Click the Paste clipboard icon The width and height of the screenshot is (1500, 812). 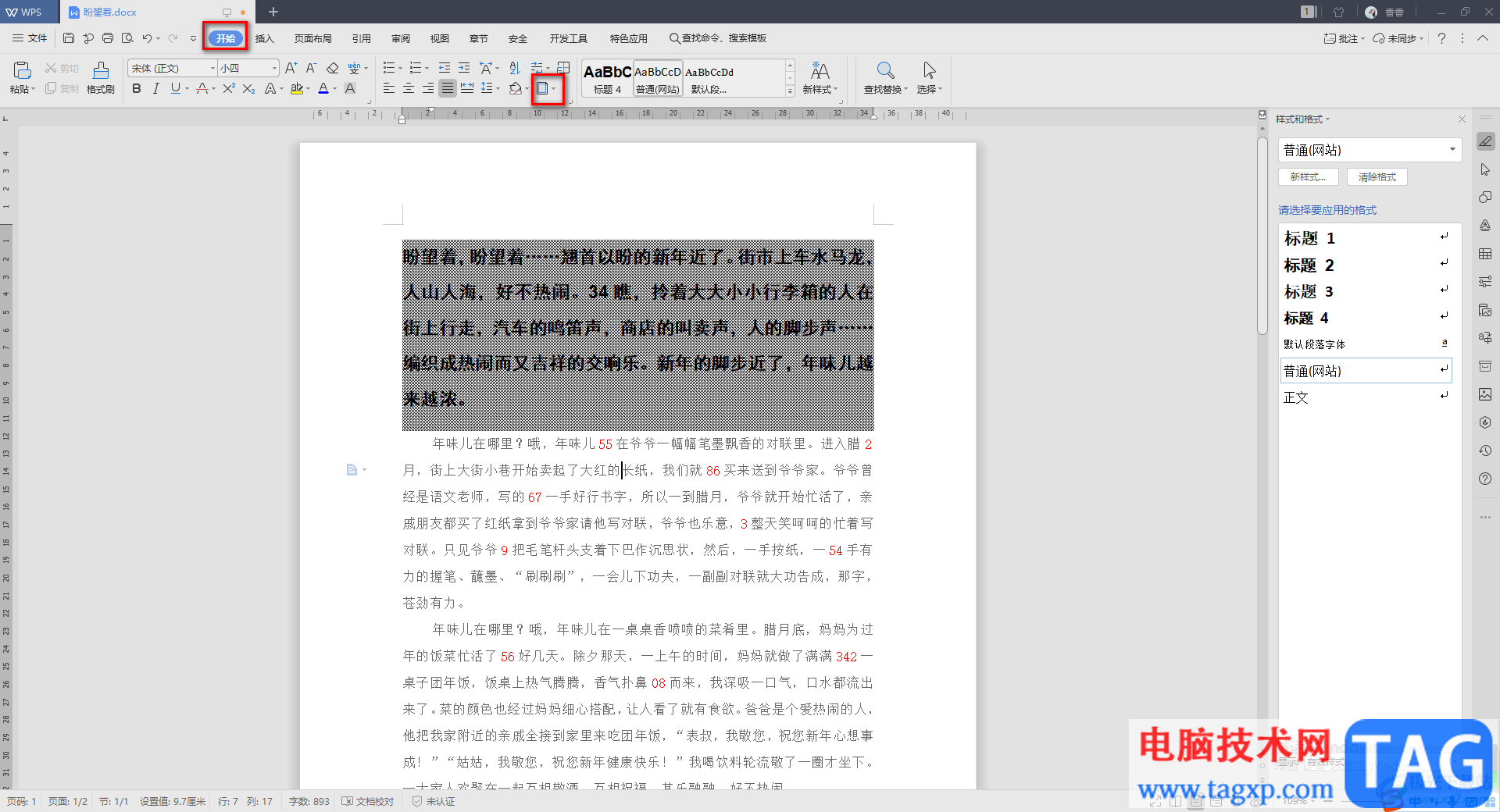pyautogui.click(x=22, y=70)
